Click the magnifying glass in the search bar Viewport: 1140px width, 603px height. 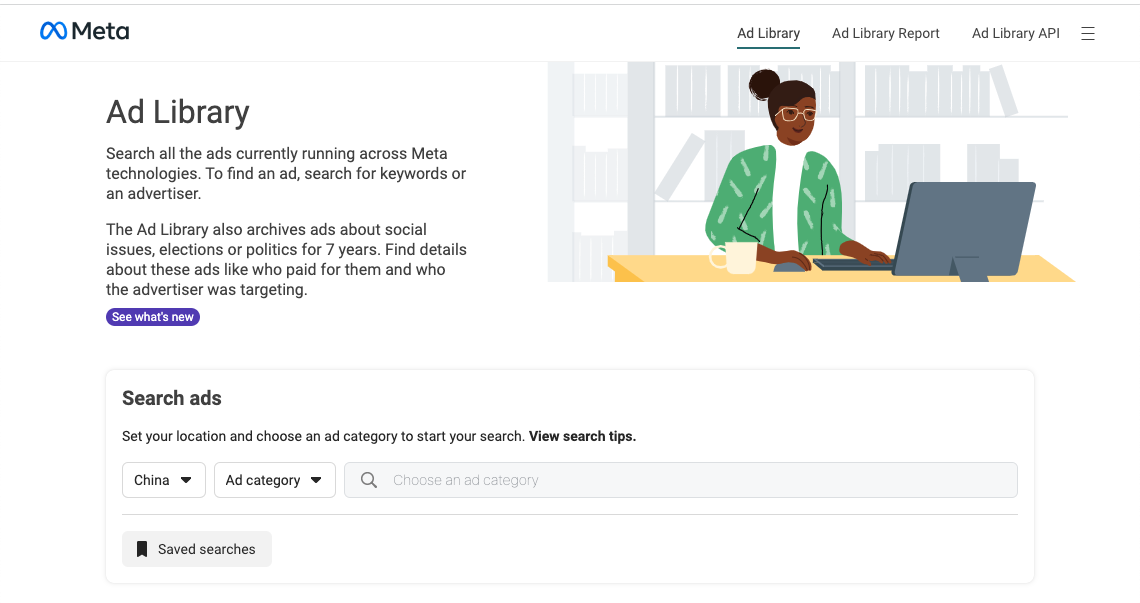click(x=368, y=480)
